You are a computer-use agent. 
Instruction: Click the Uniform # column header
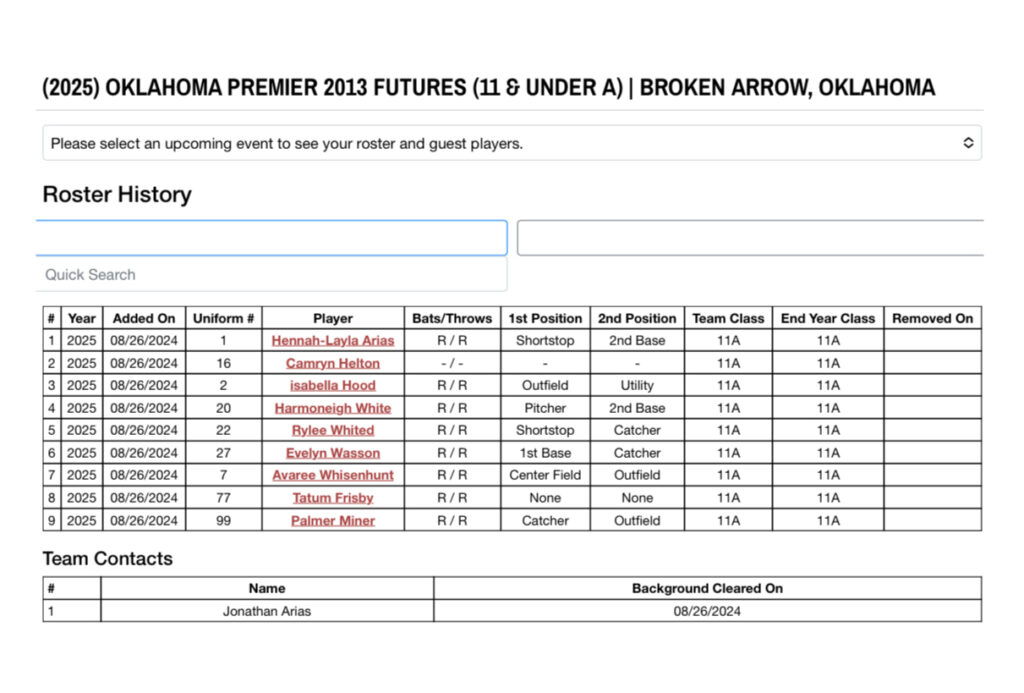pos(223,318)
